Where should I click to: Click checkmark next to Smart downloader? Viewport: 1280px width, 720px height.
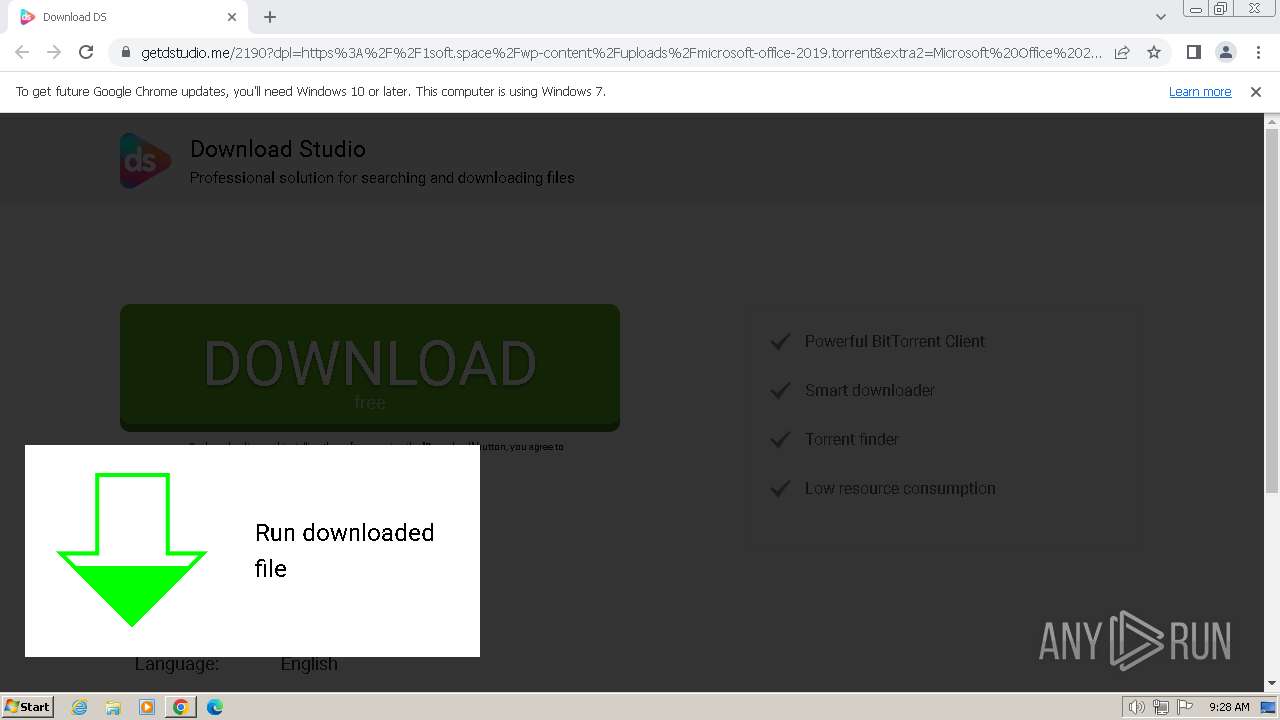click(780, 391)
